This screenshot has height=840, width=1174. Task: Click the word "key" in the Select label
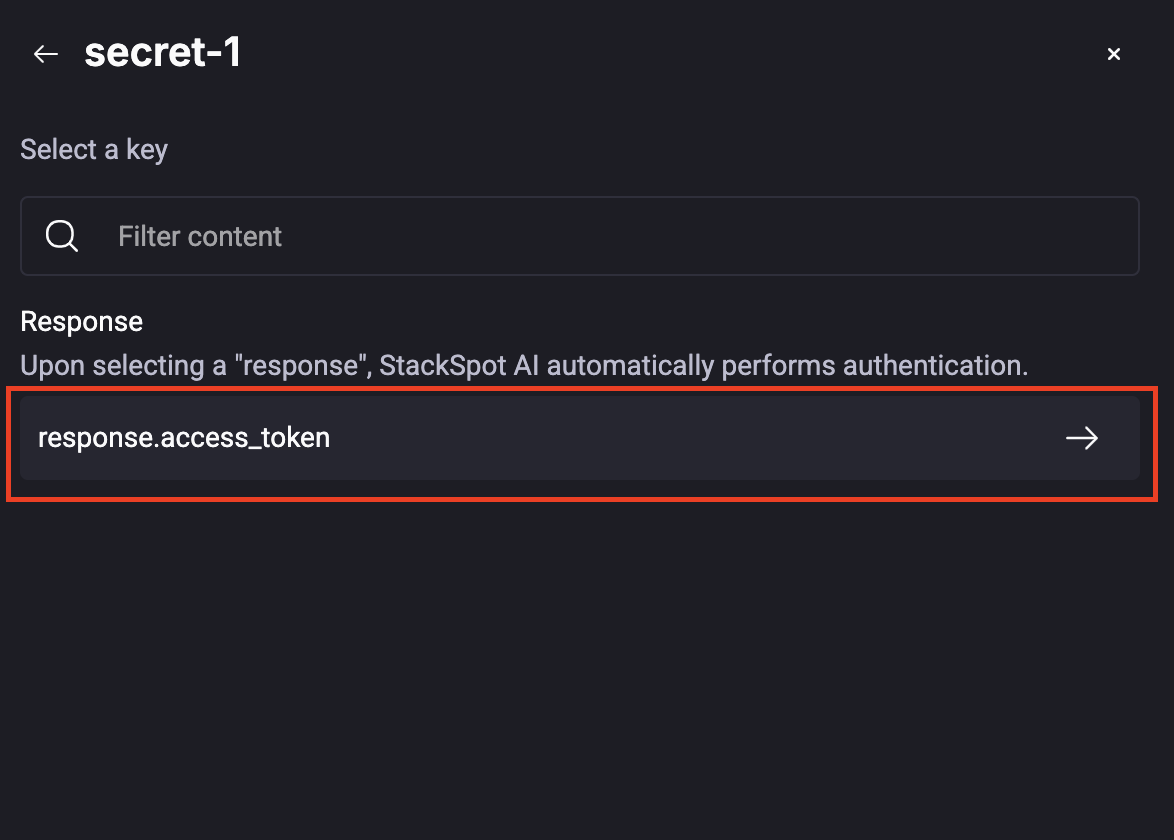click(x=147, y=150)
